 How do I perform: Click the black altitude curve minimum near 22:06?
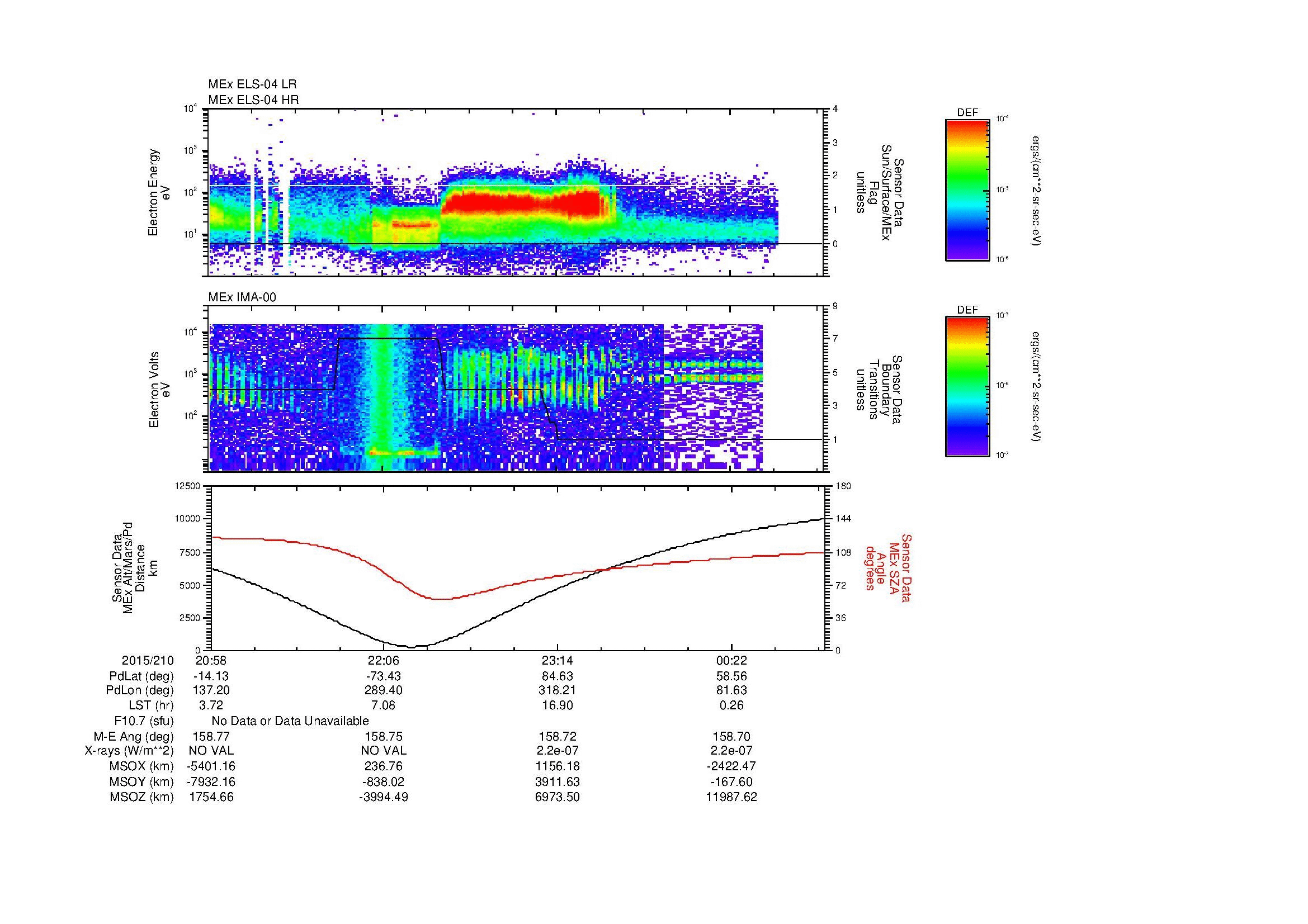click(x=412, y=647)
